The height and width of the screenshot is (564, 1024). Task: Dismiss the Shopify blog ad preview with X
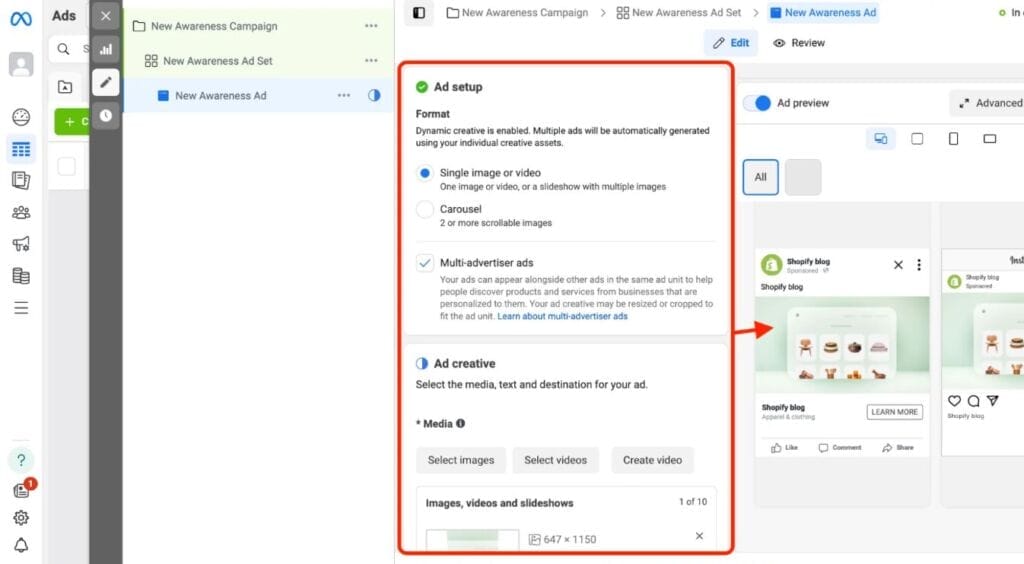point(899,264)
